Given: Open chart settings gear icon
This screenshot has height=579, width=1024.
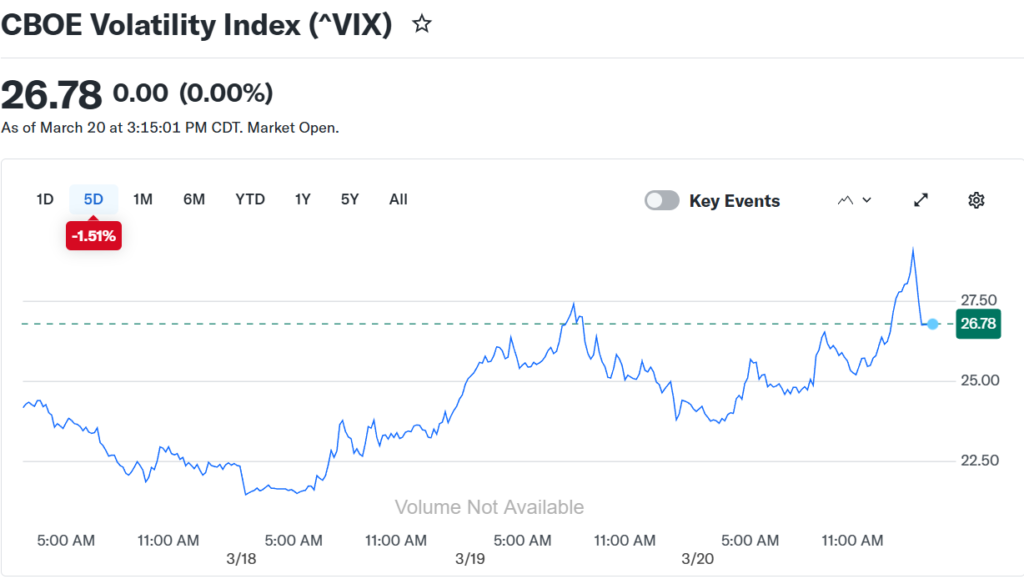Looking at the screenshot, I should pos(976,200).
